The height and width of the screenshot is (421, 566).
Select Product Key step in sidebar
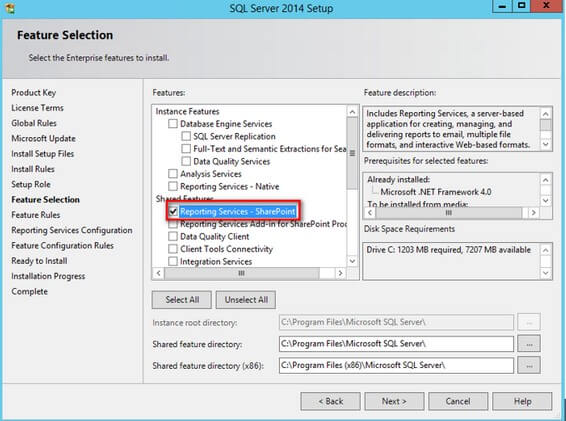coord(34,92)
